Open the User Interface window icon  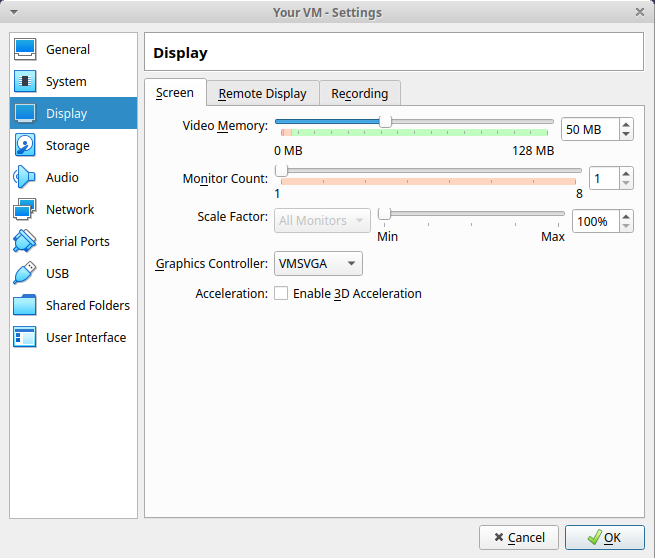25,337
